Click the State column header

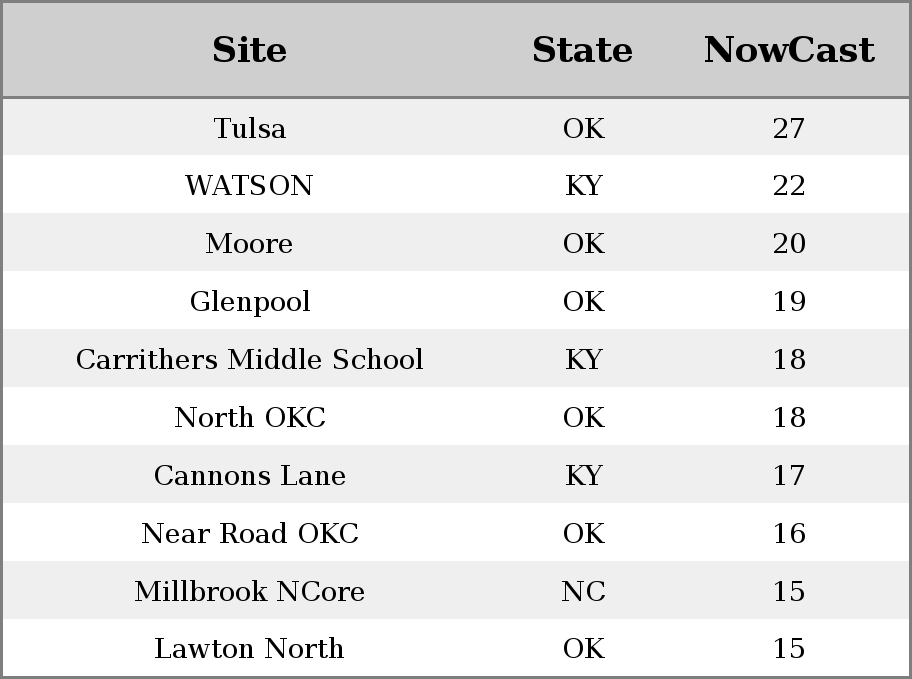[x=583, y=50]
